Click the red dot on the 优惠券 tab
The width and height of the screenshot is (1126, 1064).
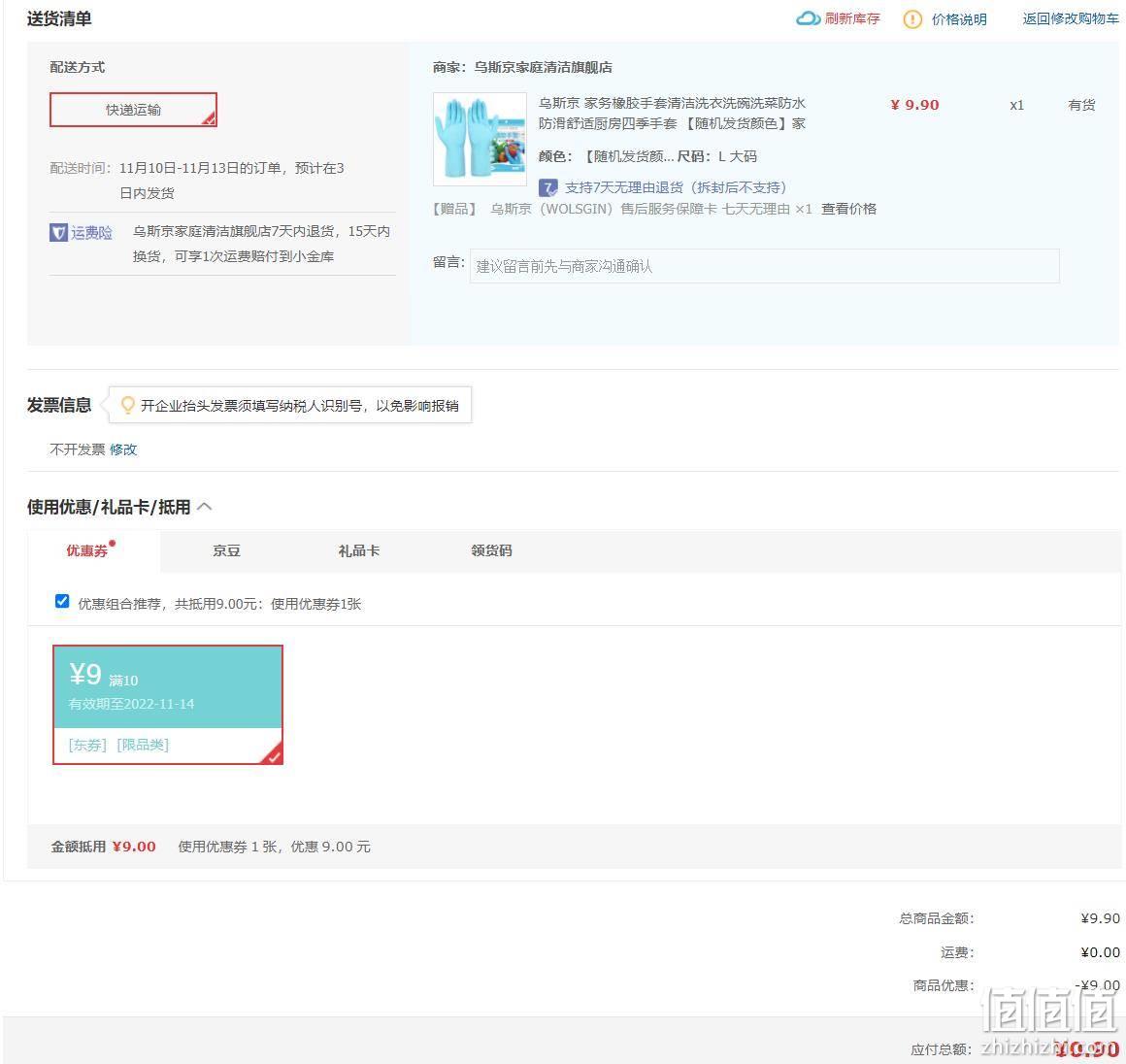coord(112,543)
